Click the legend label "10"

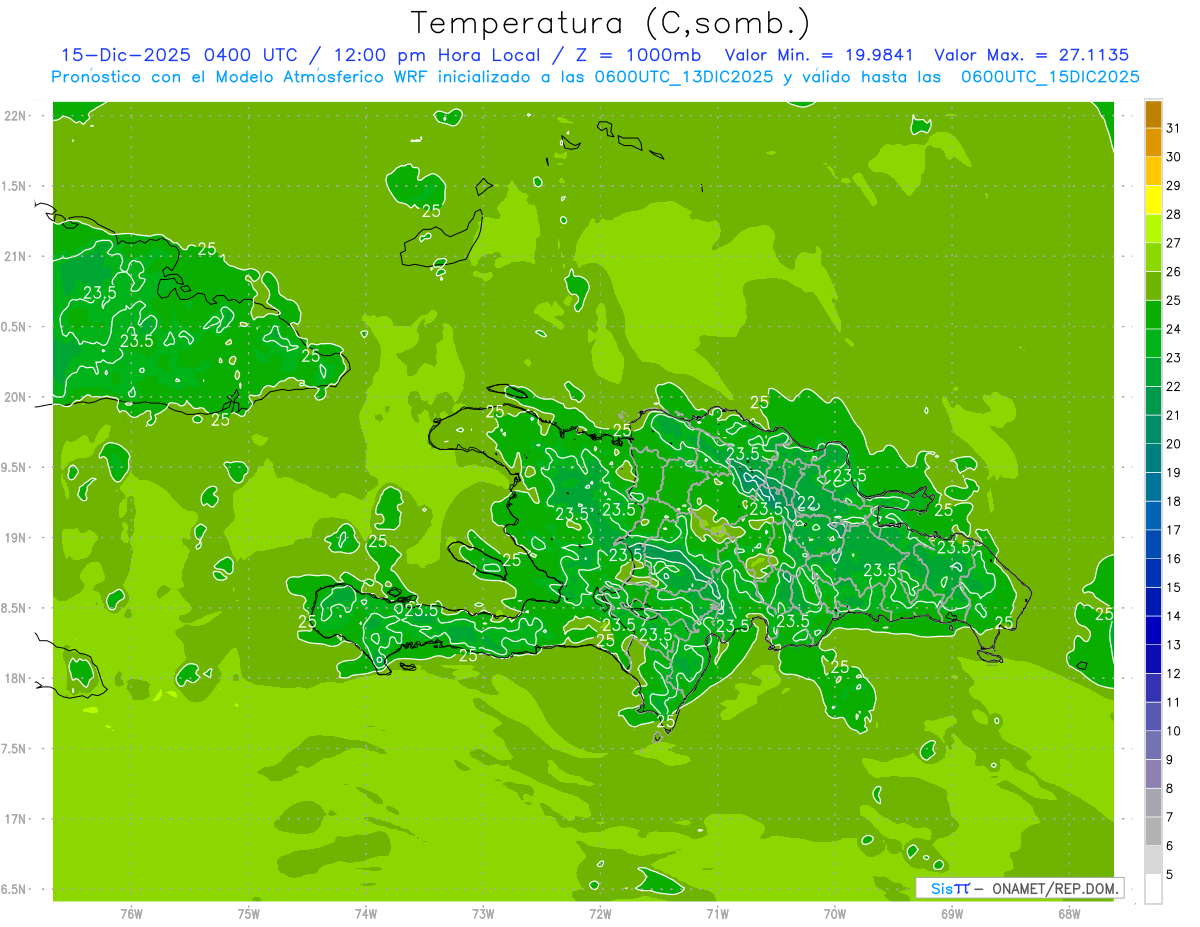coord(1174,731)
